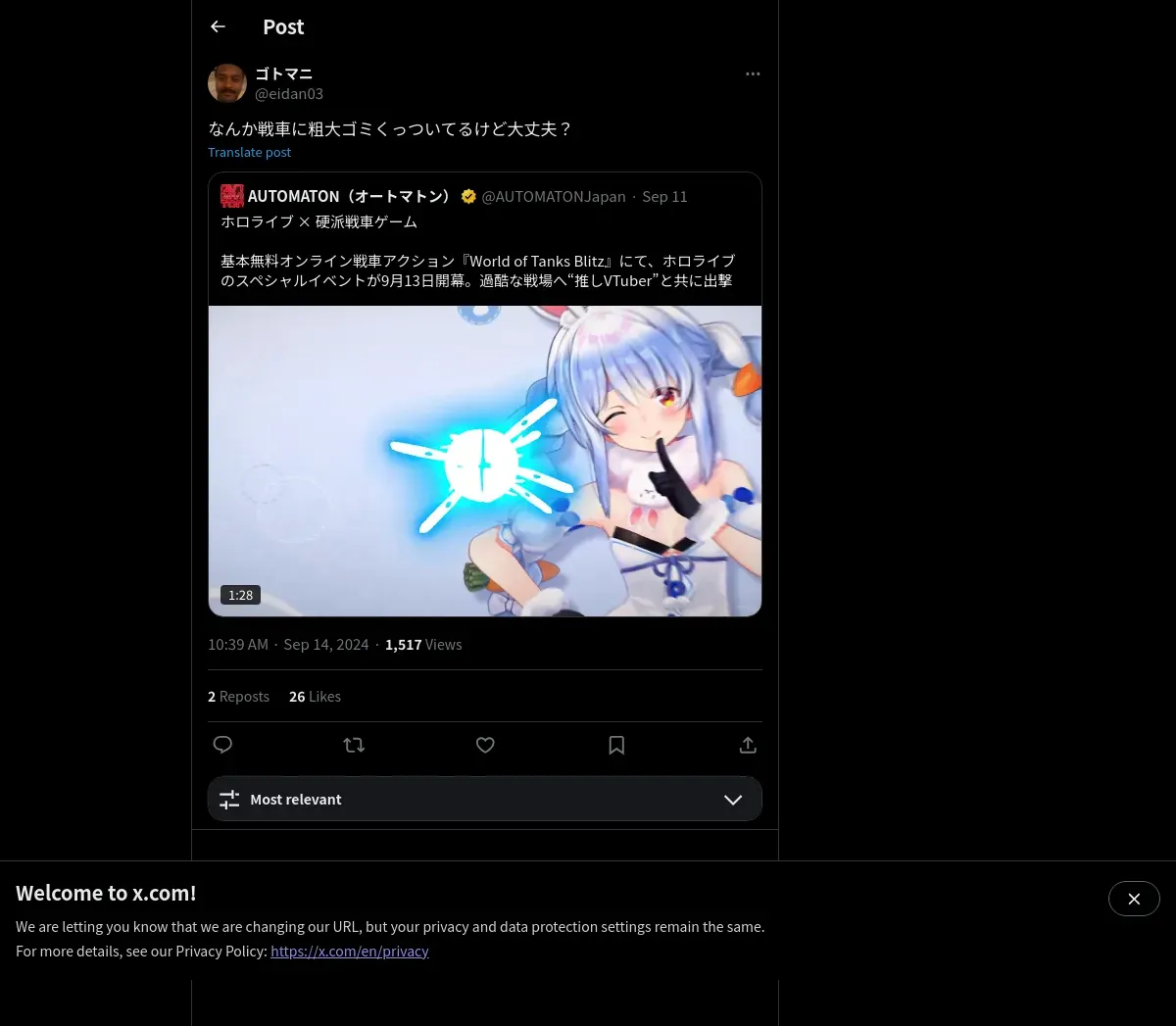
Task: Open the x.com privacy policy link
Action: 350,951
